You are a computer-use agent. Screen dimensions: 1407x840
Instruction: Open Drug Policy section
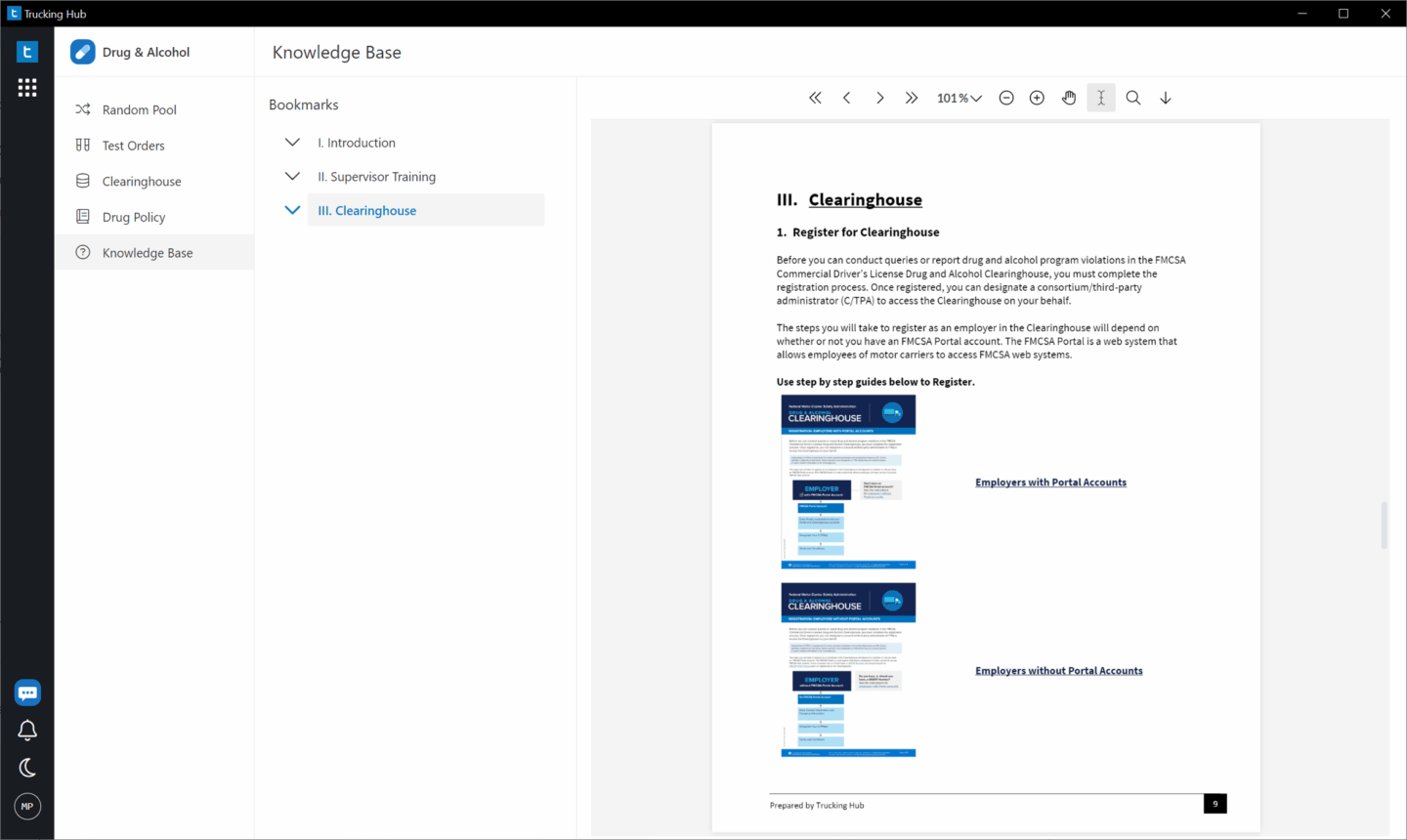(154, 217)
